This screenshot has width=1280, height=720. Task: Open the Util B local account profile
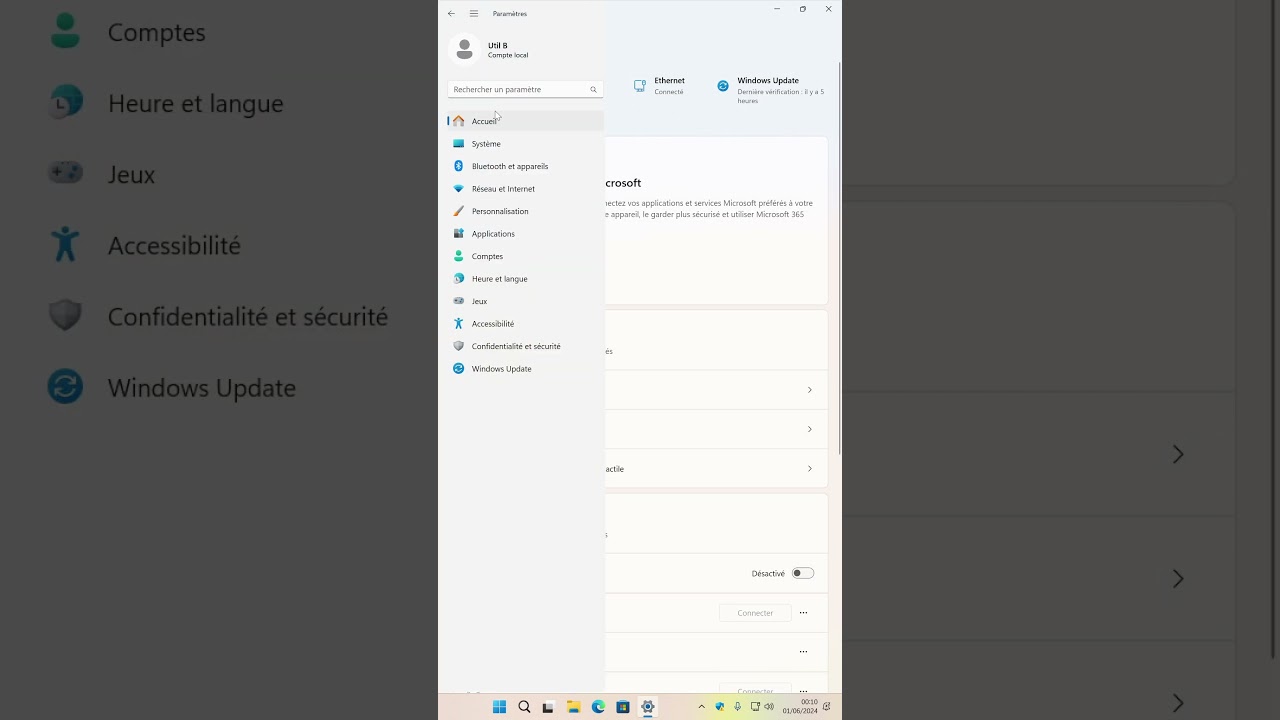[x=490, y=50]
